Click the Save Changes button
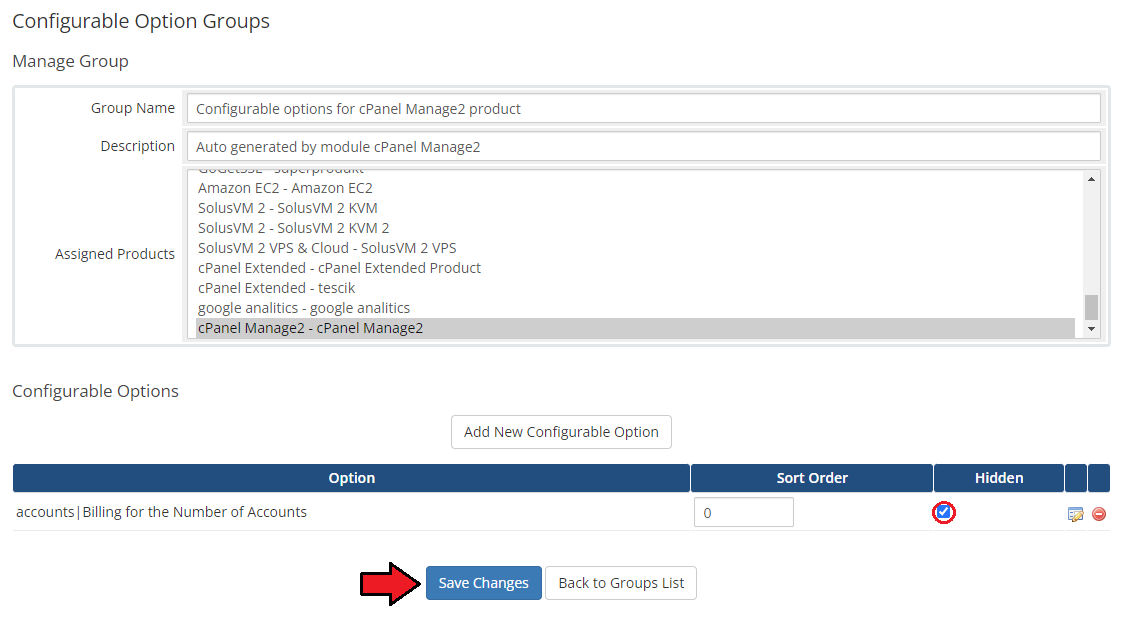Screen dimensions: 1121x617 tap(483, 583)
